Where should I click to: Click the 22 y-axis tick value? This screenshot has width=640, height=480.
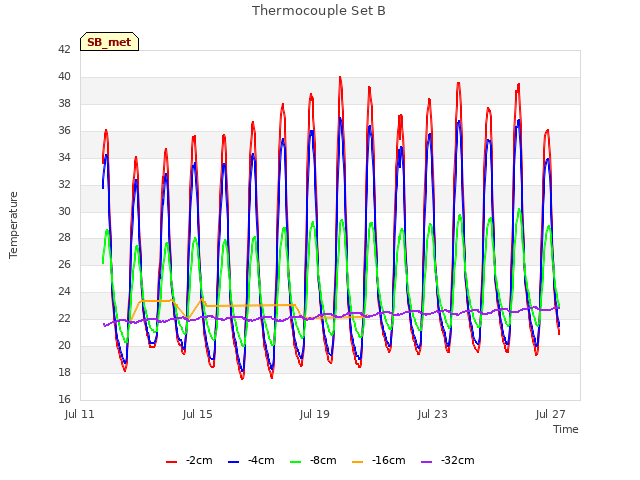tap(64, 318)
